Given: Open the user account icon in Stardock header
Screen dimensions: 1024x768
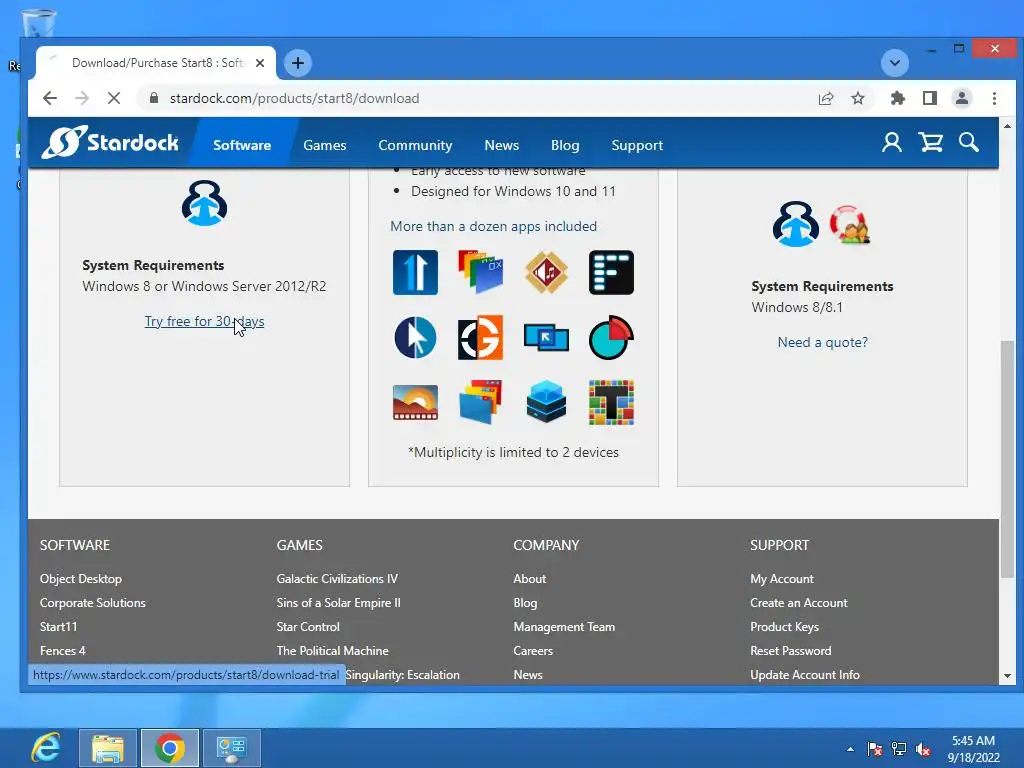Looking at the screenshot, I should (891, 142).
